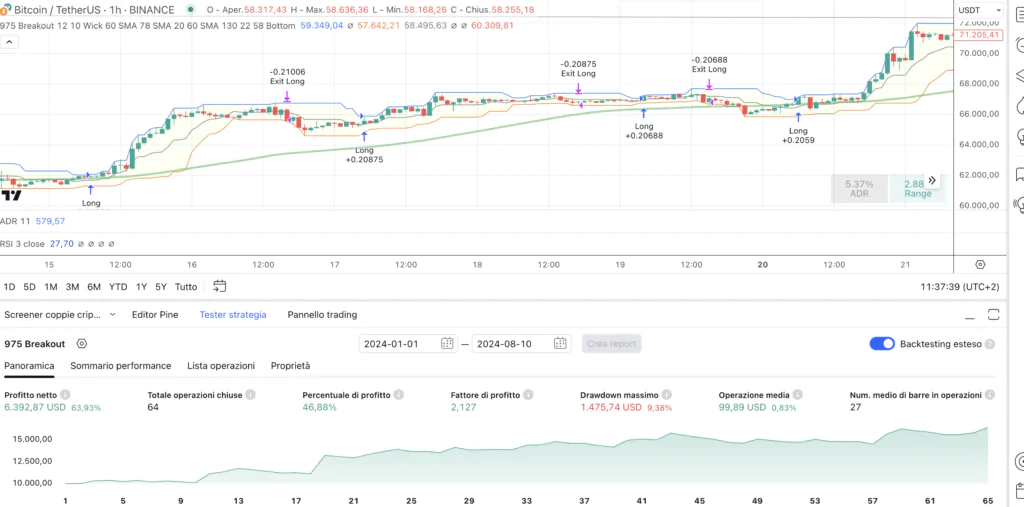This screenshot has width=1024, height=507.
Task: Open the Proprietà tab
Action: [291, 366]
